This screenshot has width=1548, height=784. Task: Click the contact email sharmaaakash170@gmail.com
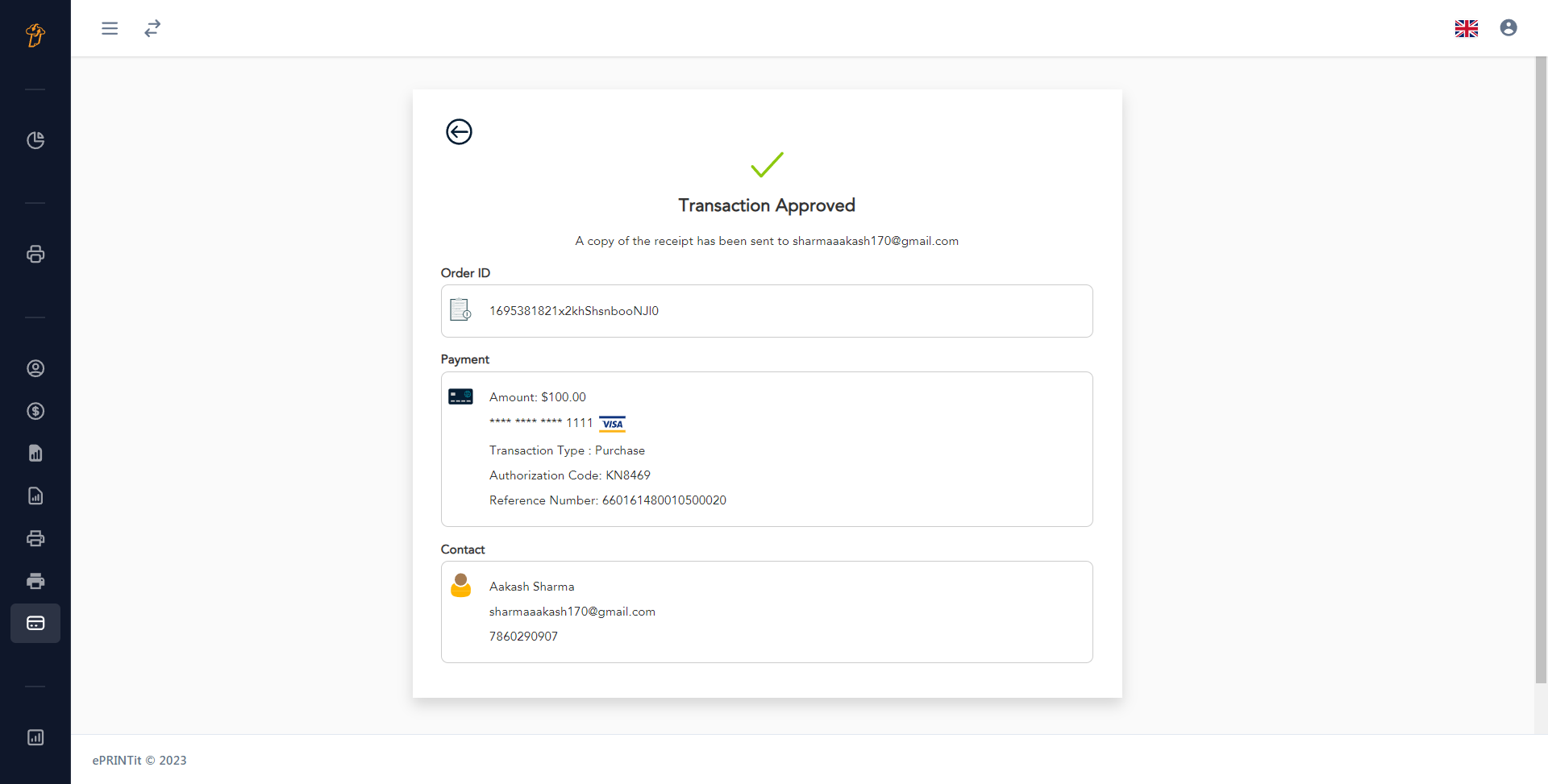[x=572, y=612]
